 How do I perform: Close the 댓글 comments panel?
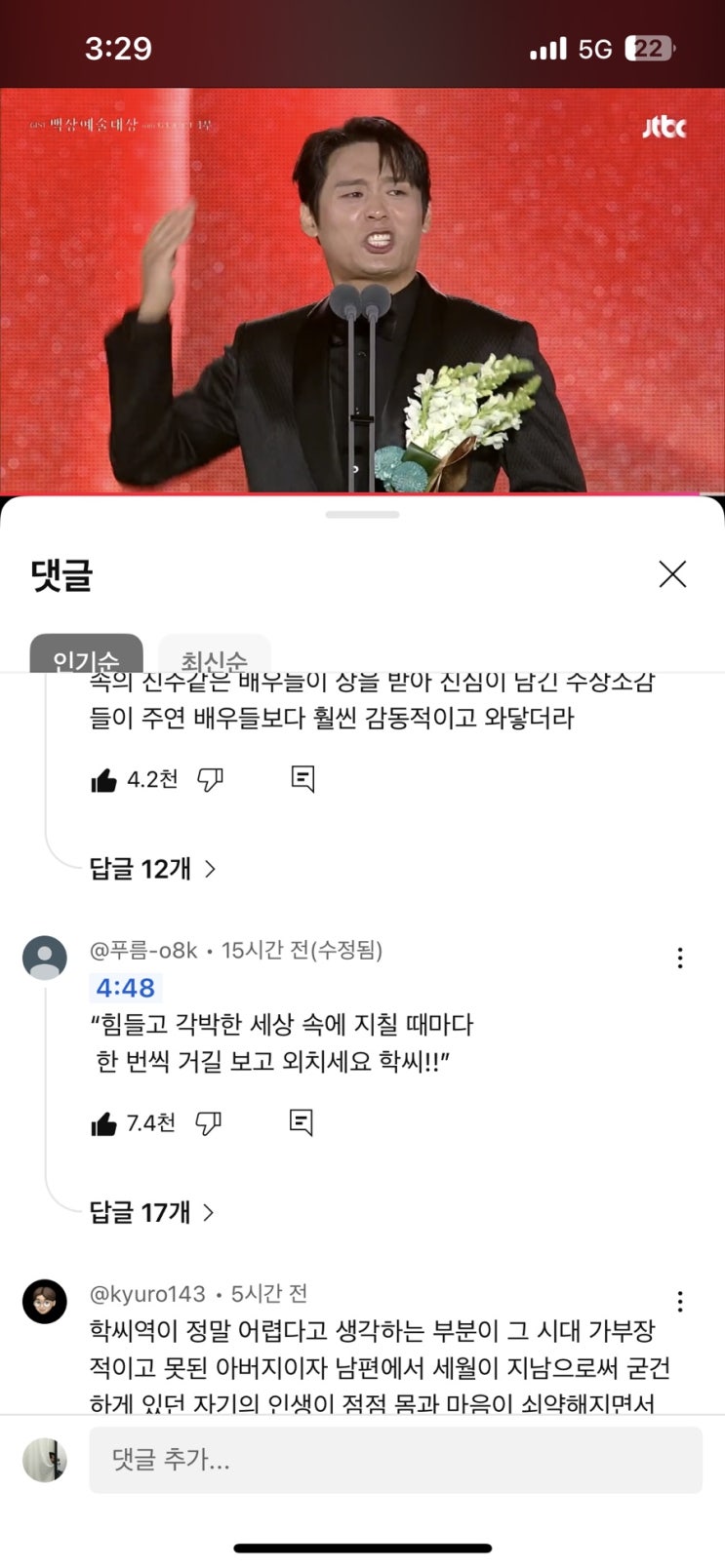coord(672,574)
